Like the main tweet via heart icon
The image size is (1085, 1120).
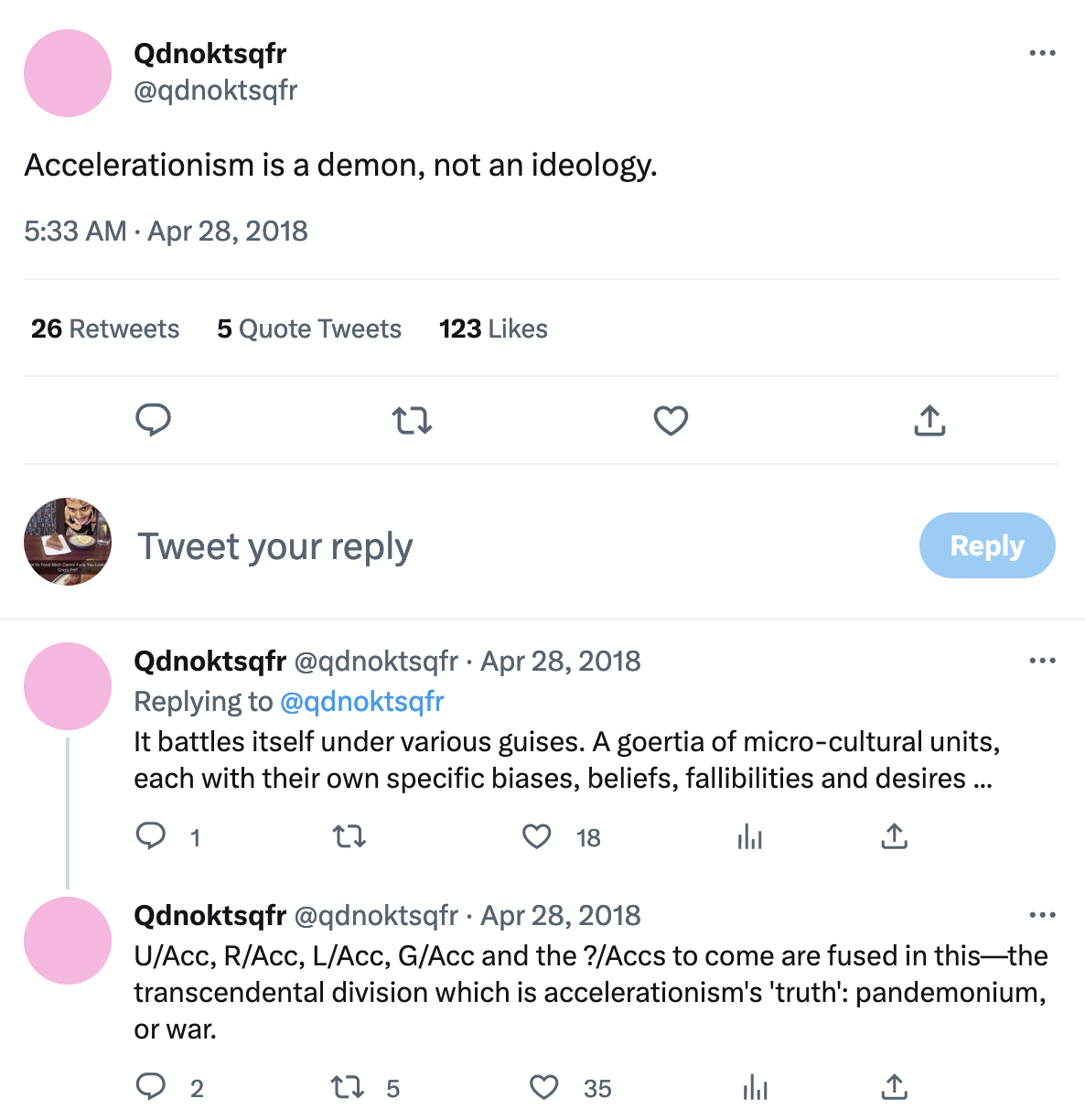671,420
